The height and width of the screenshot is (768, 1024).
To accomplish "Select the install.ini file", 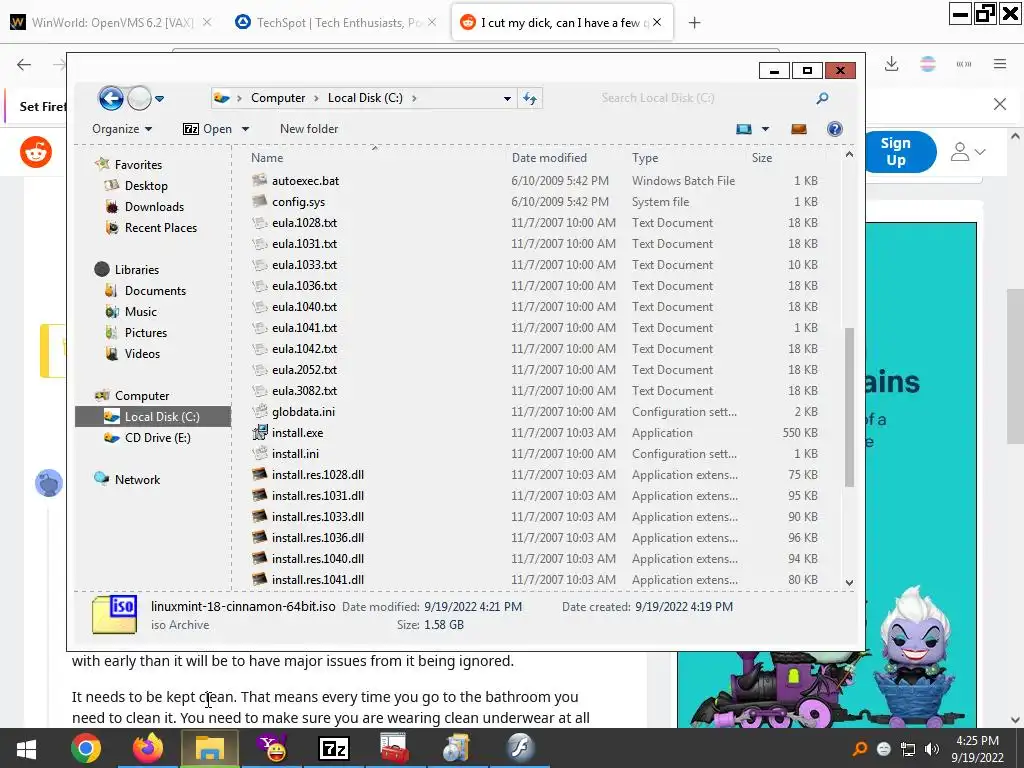I will click(x=295, y=453).
